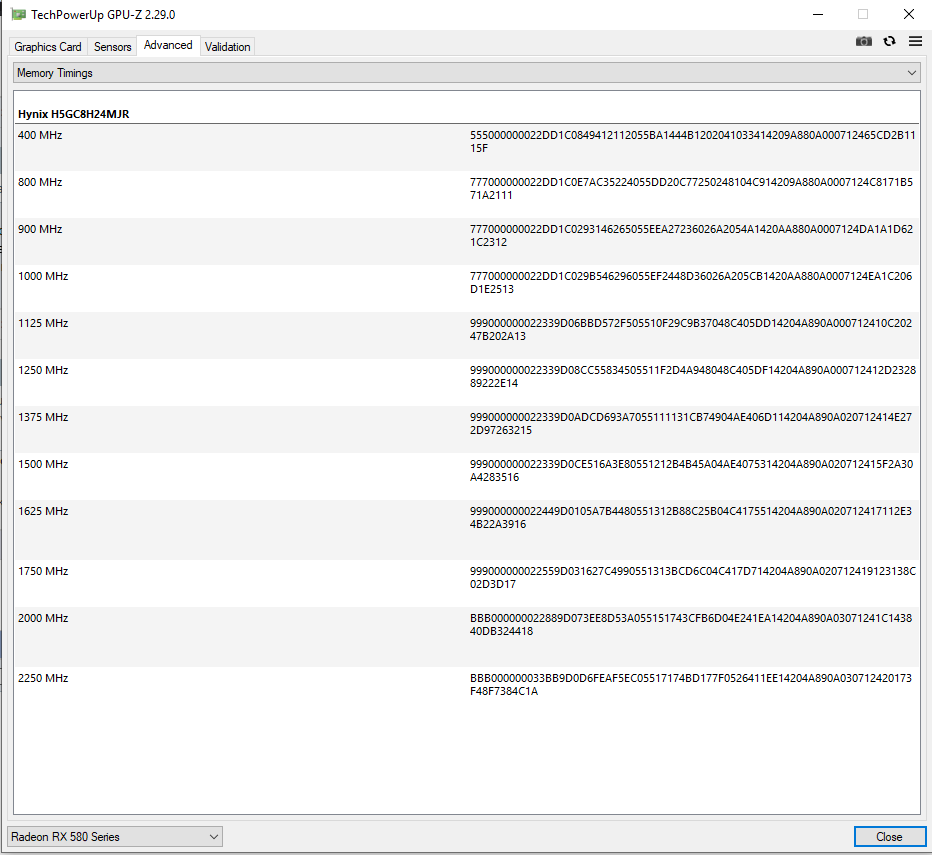Select the 1000 MHz row label
This screenshot has width=932, height=855.
43,276
